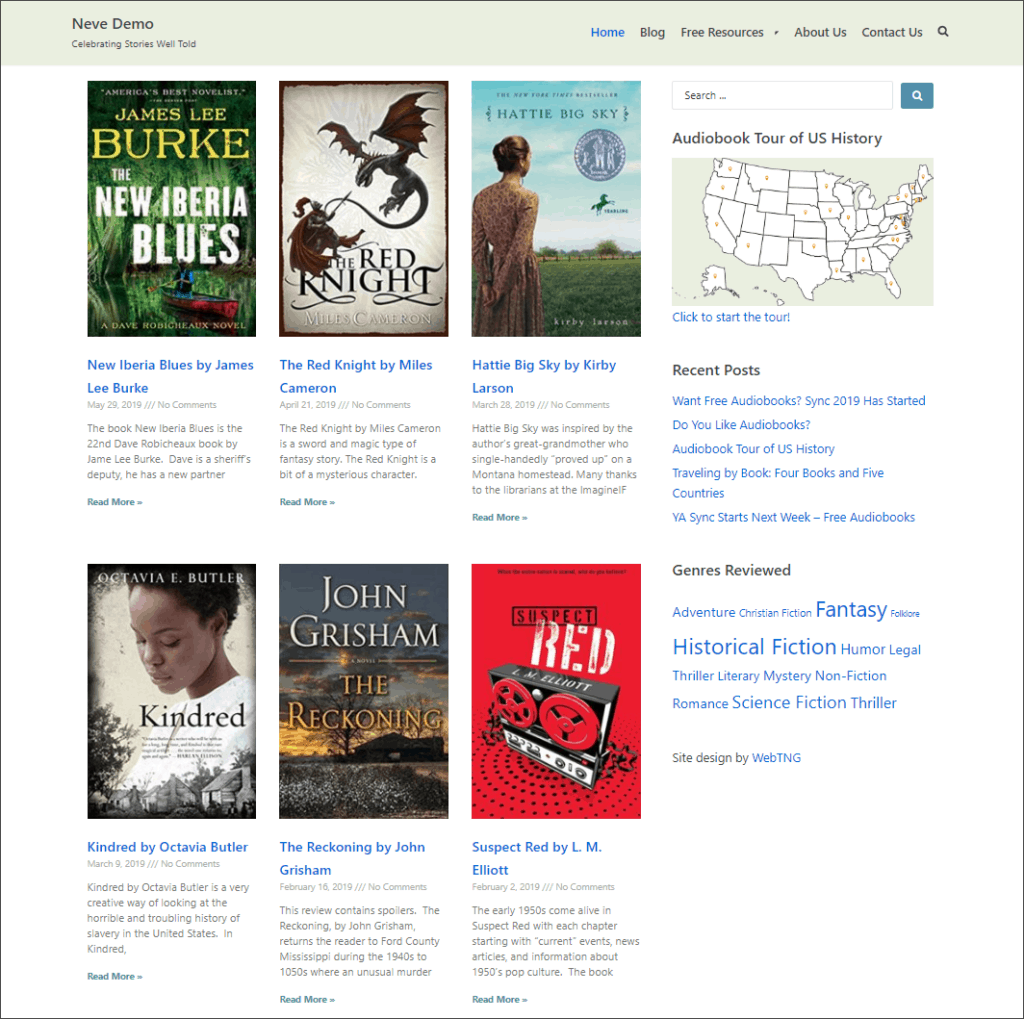Navigate to Contact Us page

click(x=891, y=32)
